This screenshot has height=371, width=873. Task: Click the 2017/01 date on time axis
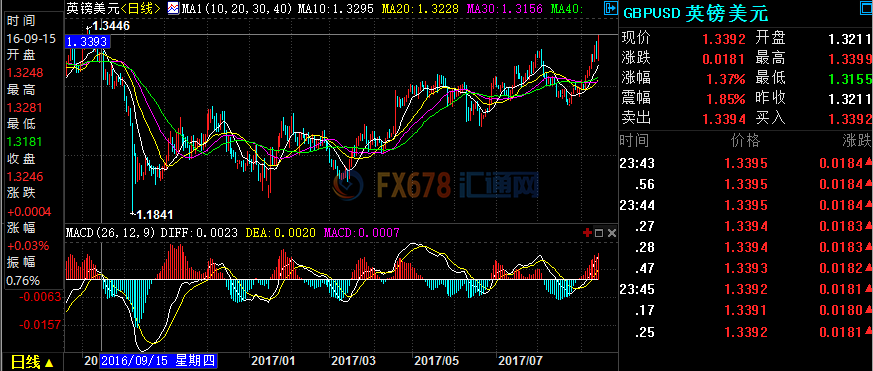273,361
